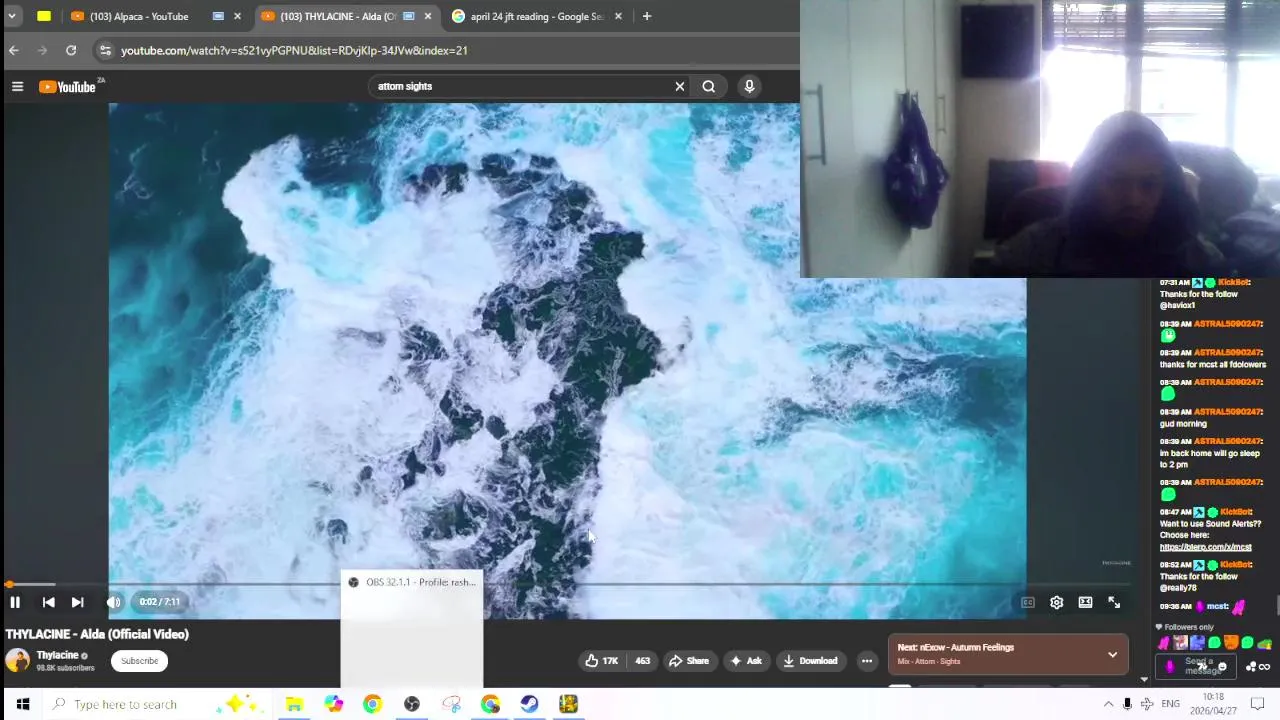This screenshot has height=720, width=1280.
Task: Open the Ask AI button
Action: pyautogui.click(x=746, y=660)
